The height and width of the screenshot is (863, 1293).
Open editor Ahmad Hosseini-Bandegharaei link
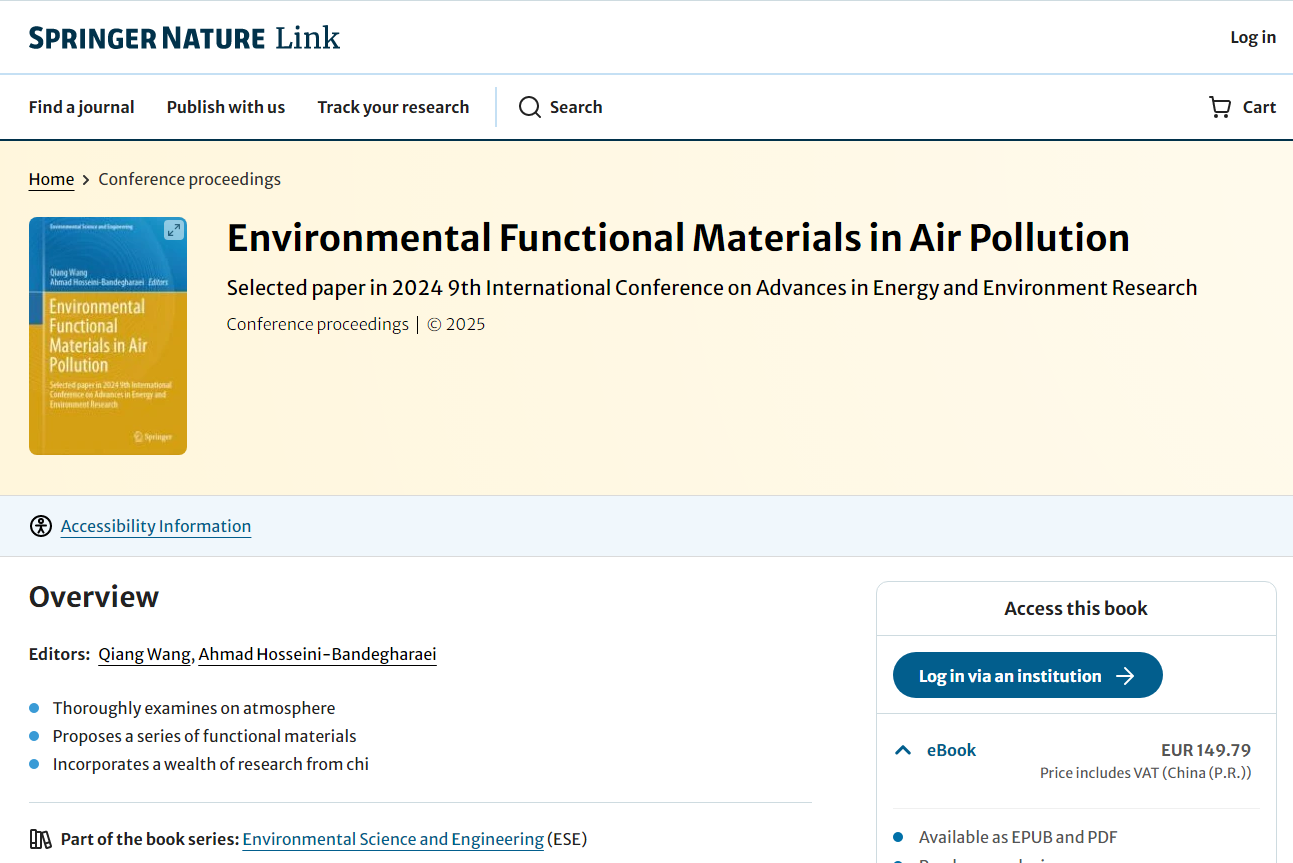(317, 654)
